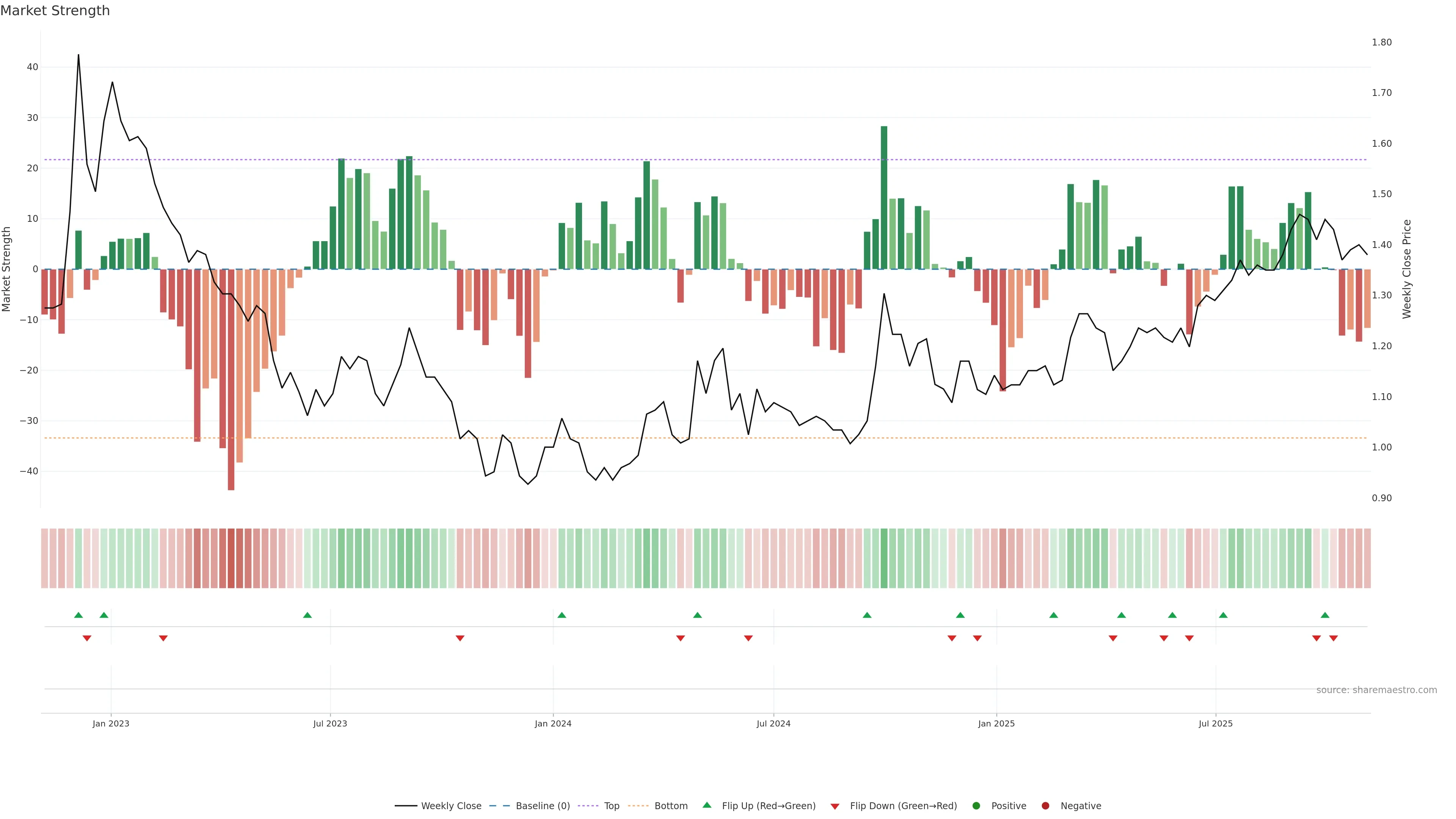Click the first green flip-up triangle marker
The image size is (1456, 819).
pyautogui.click(x=78, y=615)
